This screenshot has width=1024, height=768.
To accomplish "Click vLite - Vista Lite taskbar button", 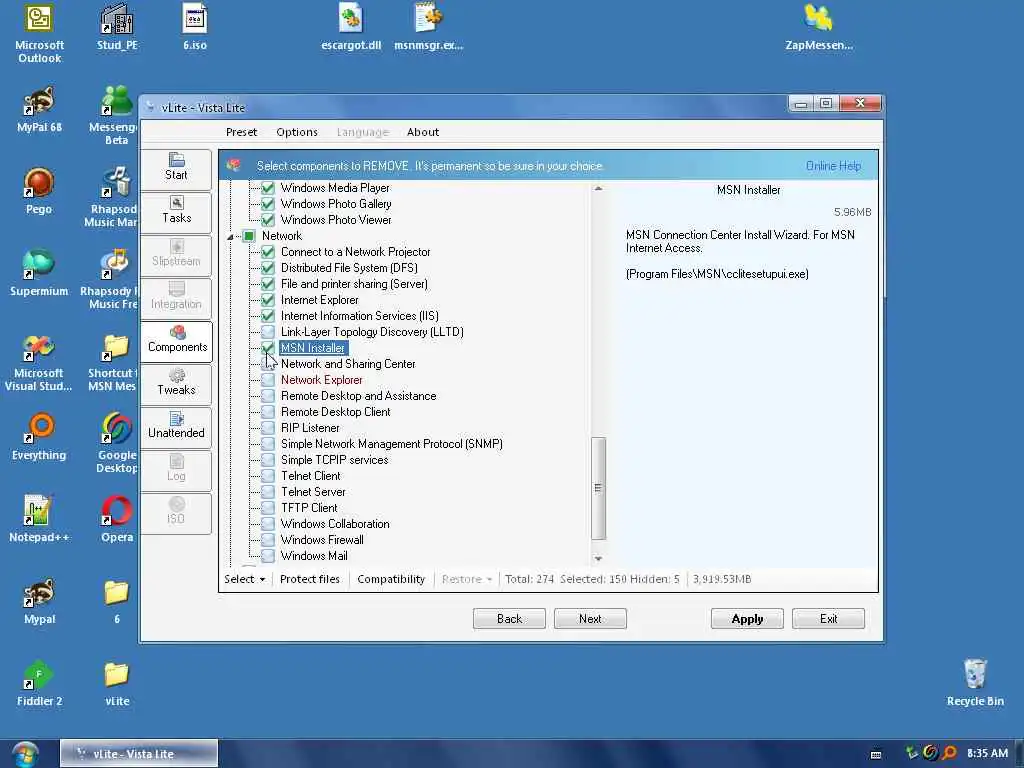I will tap(139, 753).
